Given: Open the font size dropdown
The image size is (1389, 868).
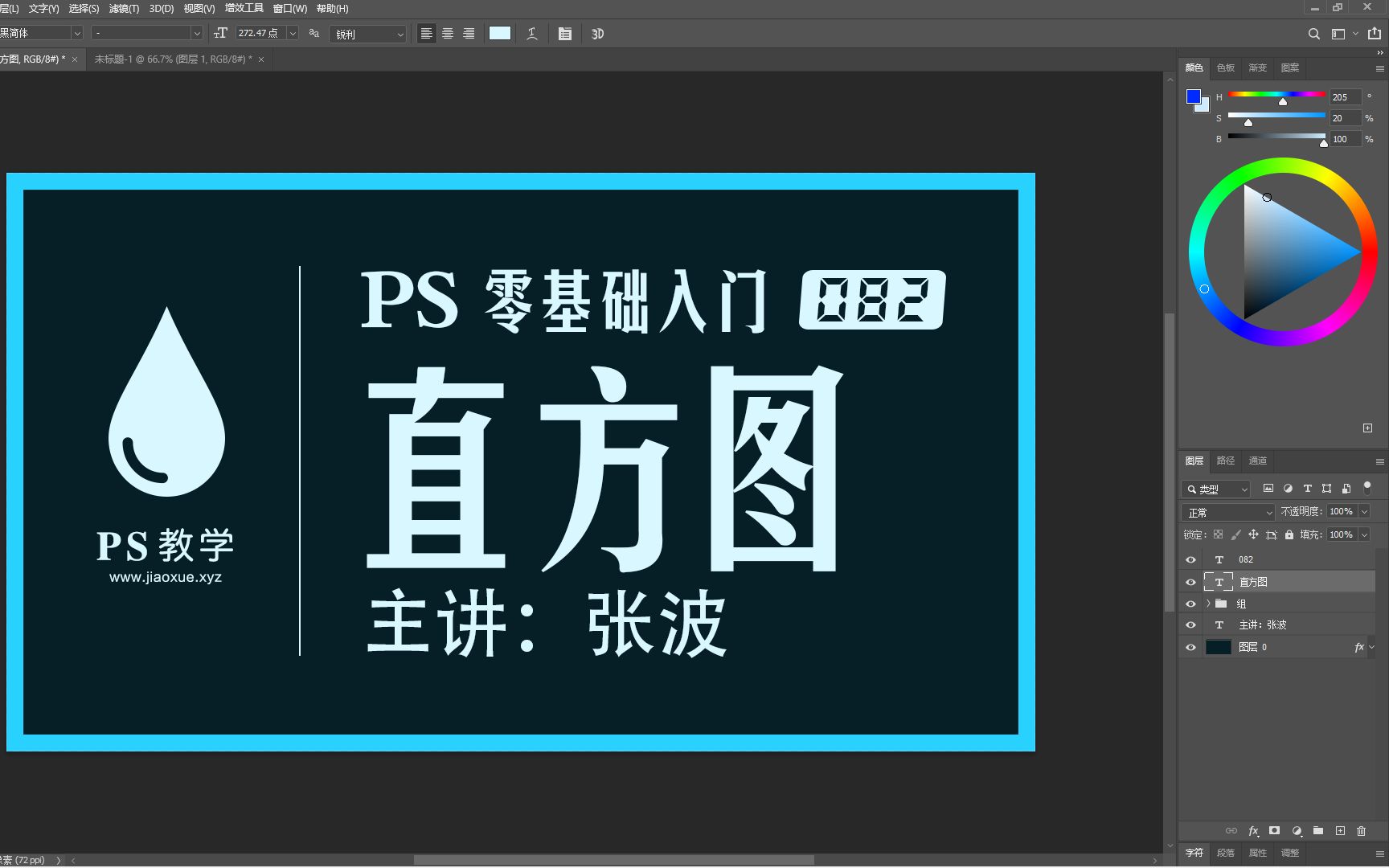Looking at the screenshot, I should pos(293,33).
